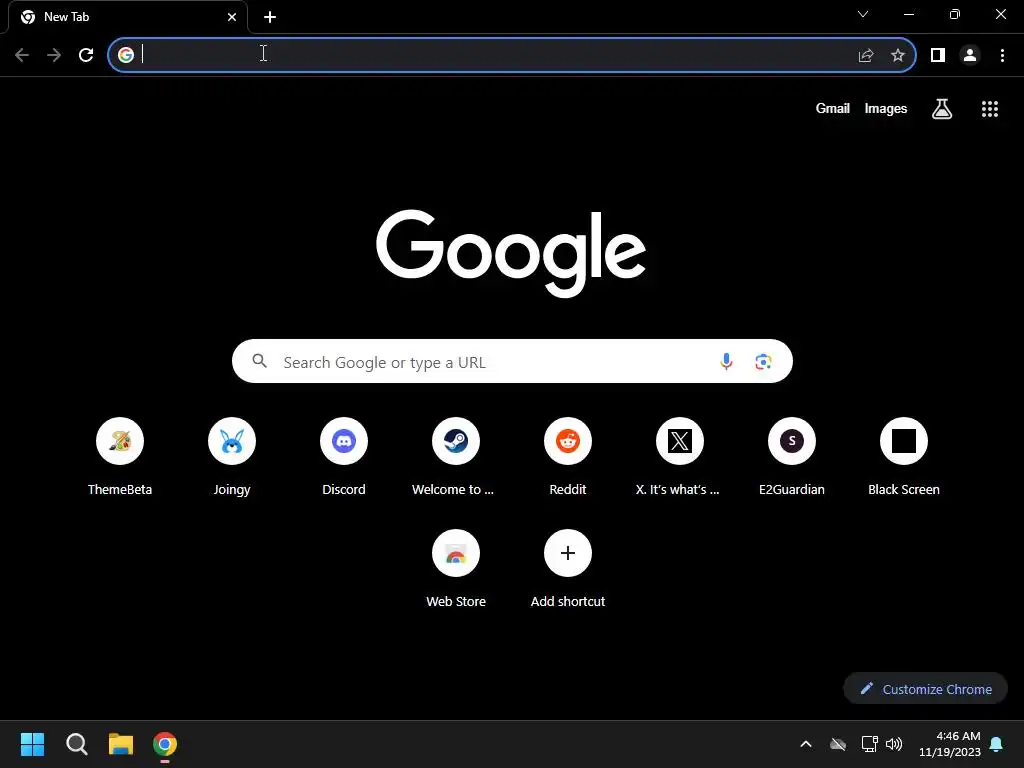Screen dimensions: 1024x768
Task: Search by image with Google Lens
Action: pyautogui.click(x=763, y=361)
